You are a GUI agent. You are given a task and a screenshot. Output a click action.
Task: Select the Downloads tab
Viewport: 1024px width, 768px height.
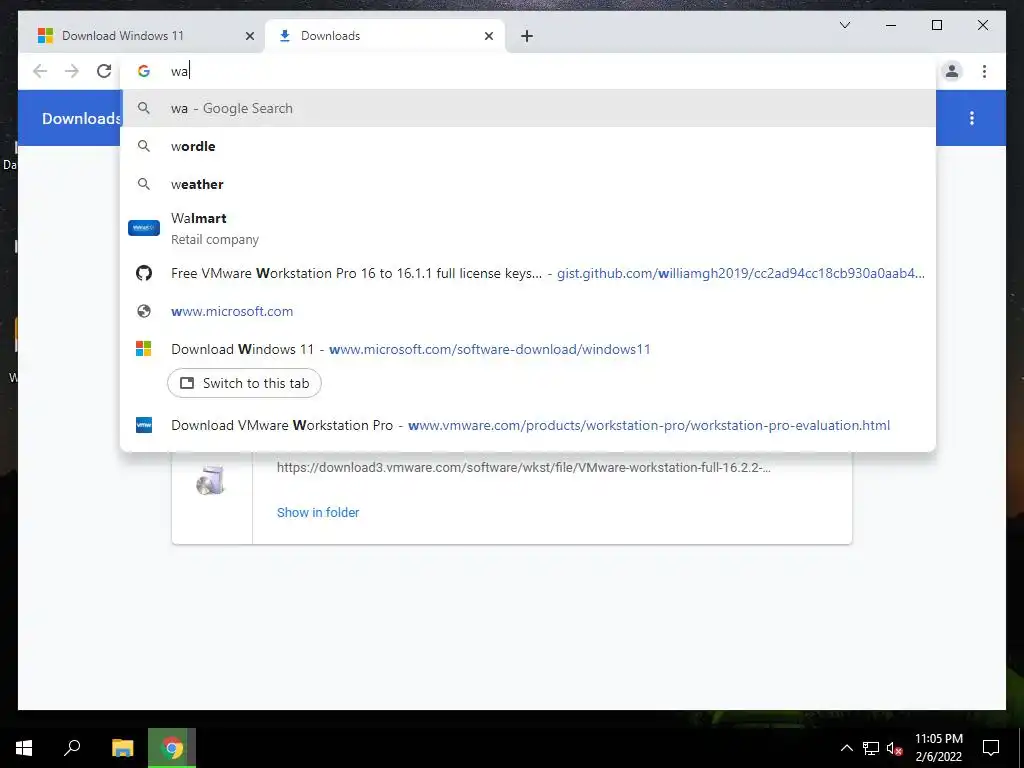385,36
